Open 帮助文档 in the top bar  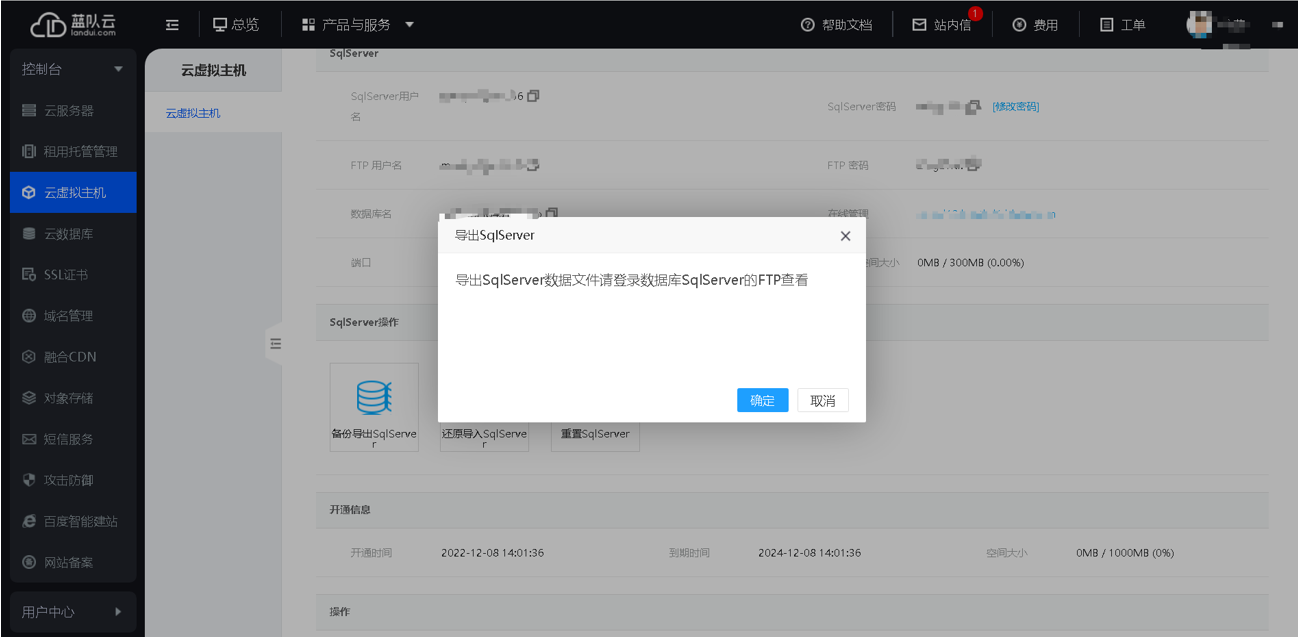[838, 24]
